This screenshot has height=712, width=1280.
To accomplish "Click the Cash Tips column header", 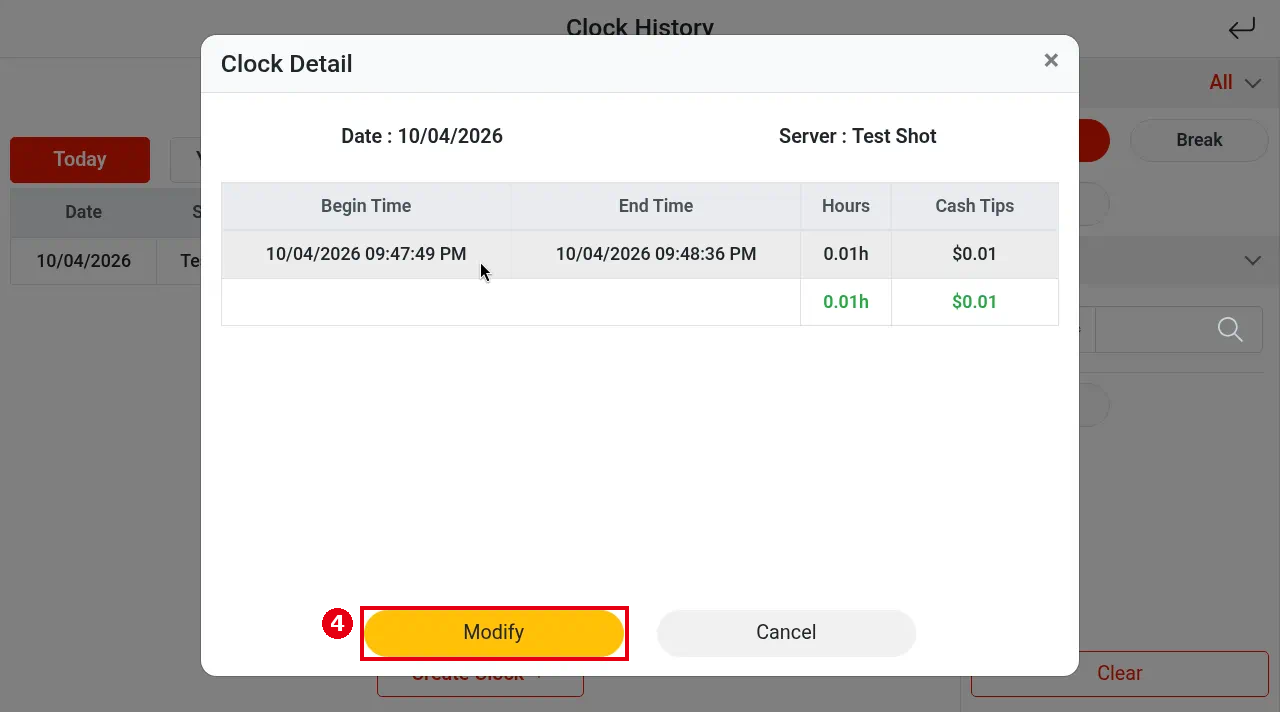I will 975,206.
